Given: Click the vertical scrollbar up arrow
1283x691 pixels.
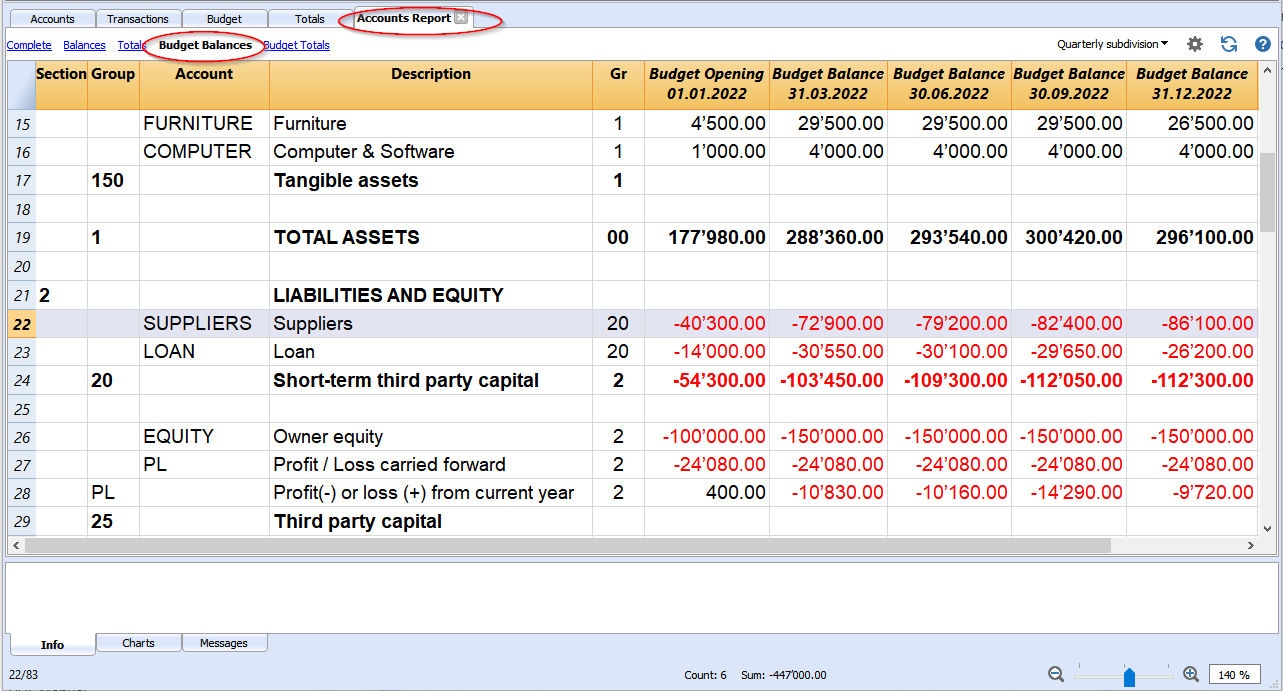Looking at the screenshot, I should [x=1267, y=70].
